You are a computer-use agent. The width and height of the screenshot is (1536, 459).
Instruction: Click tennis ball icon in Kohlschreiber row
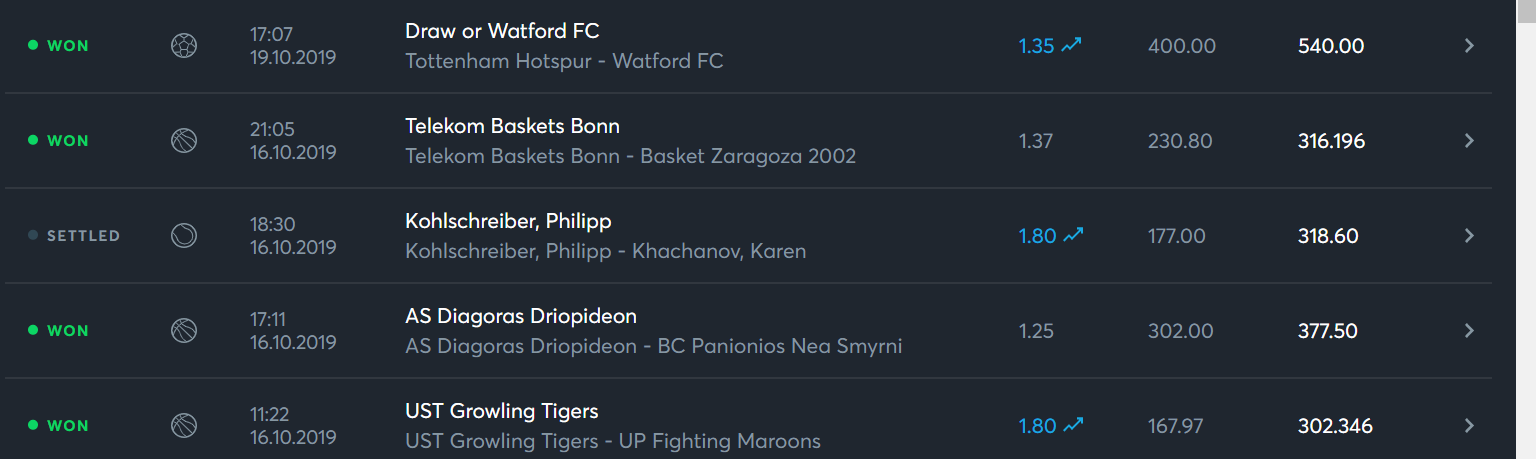pyautogui.click(x=184, y=236)
